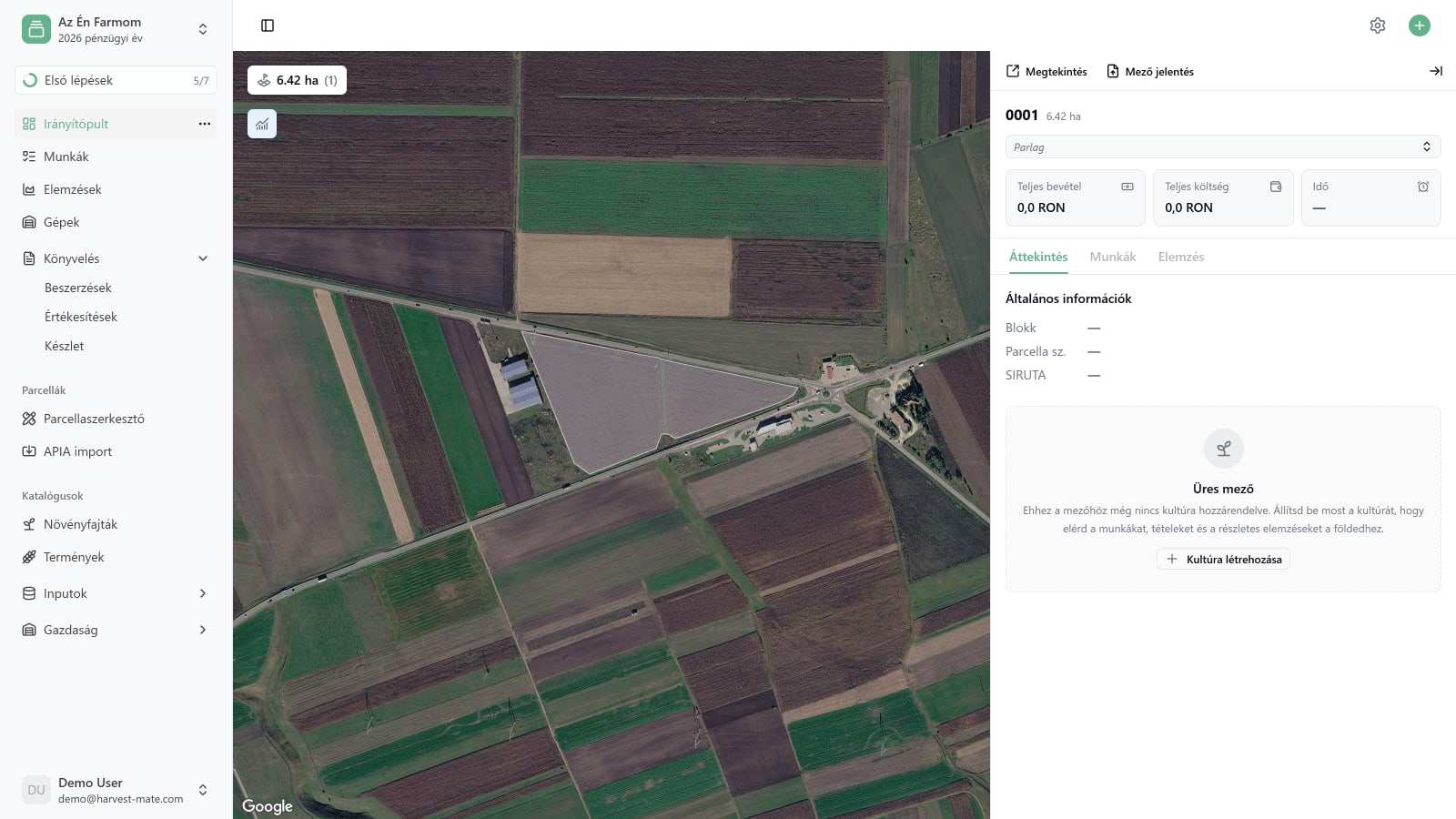Click the DU user avatar
The image size is (1456, 819).
(x=36, y=790)
